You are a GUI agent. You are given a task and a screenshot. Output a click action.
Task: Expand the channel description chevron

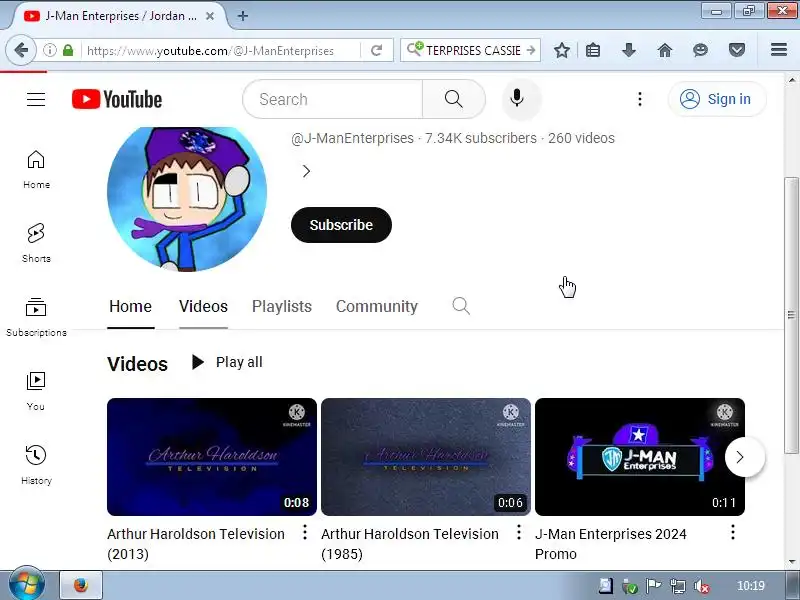pyautogui.click(x=306, y=171)
